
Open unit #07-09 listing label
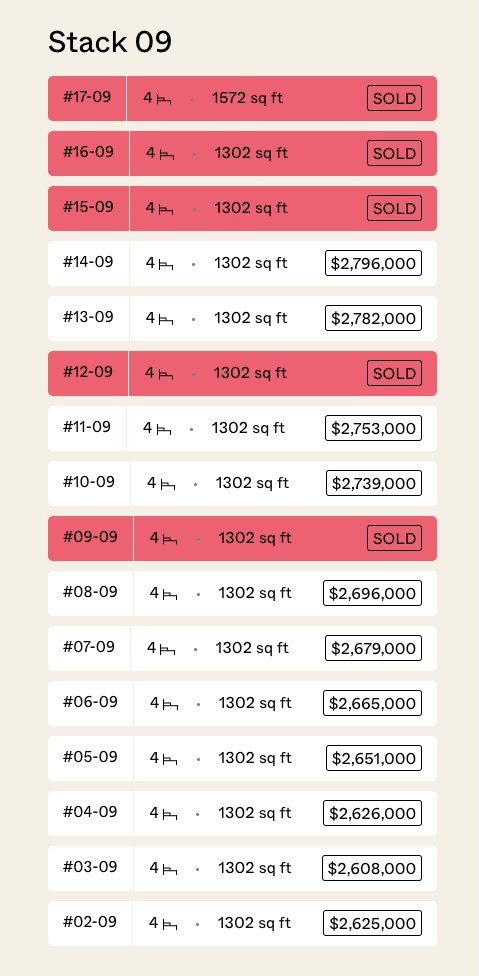click(89, 647)
